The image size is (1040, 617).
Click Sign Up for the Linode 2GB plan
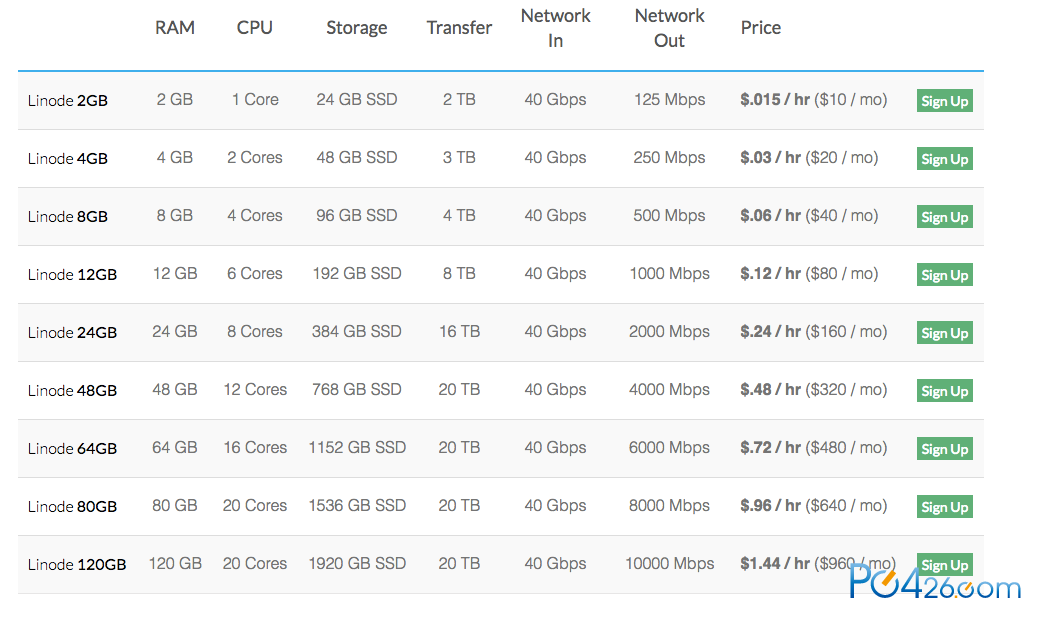click(944, 101)
